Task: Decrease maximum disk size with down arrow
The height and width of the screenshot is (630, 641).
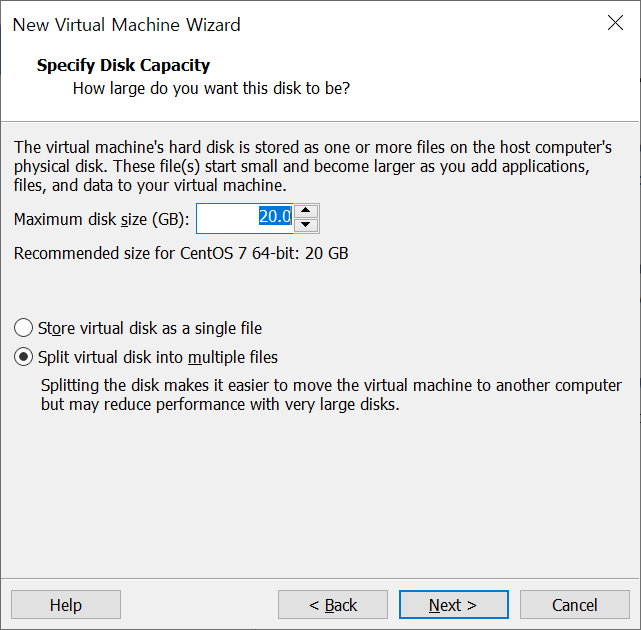Action: pos(306,225)
